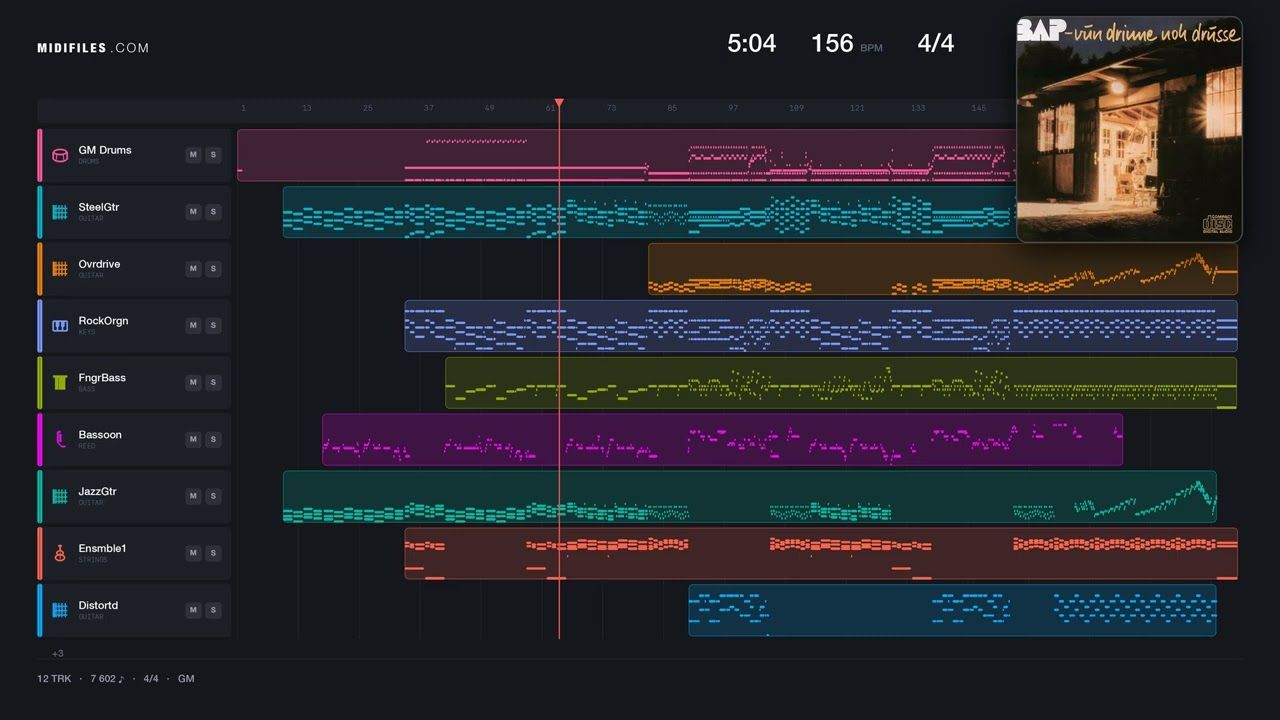1280x720 pixels.
Task: Solo the SteelGtr track
Action: point(213,212)
